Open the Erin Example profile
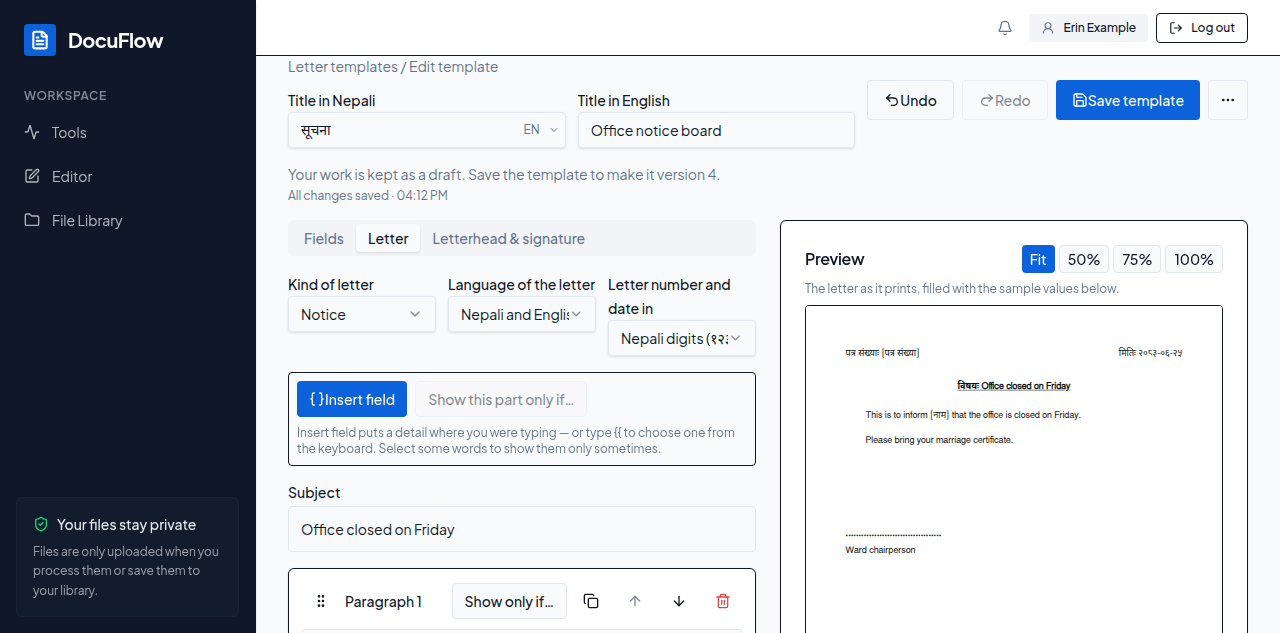The height and width of the screenshot is (633, 1280). [1088, 28]
